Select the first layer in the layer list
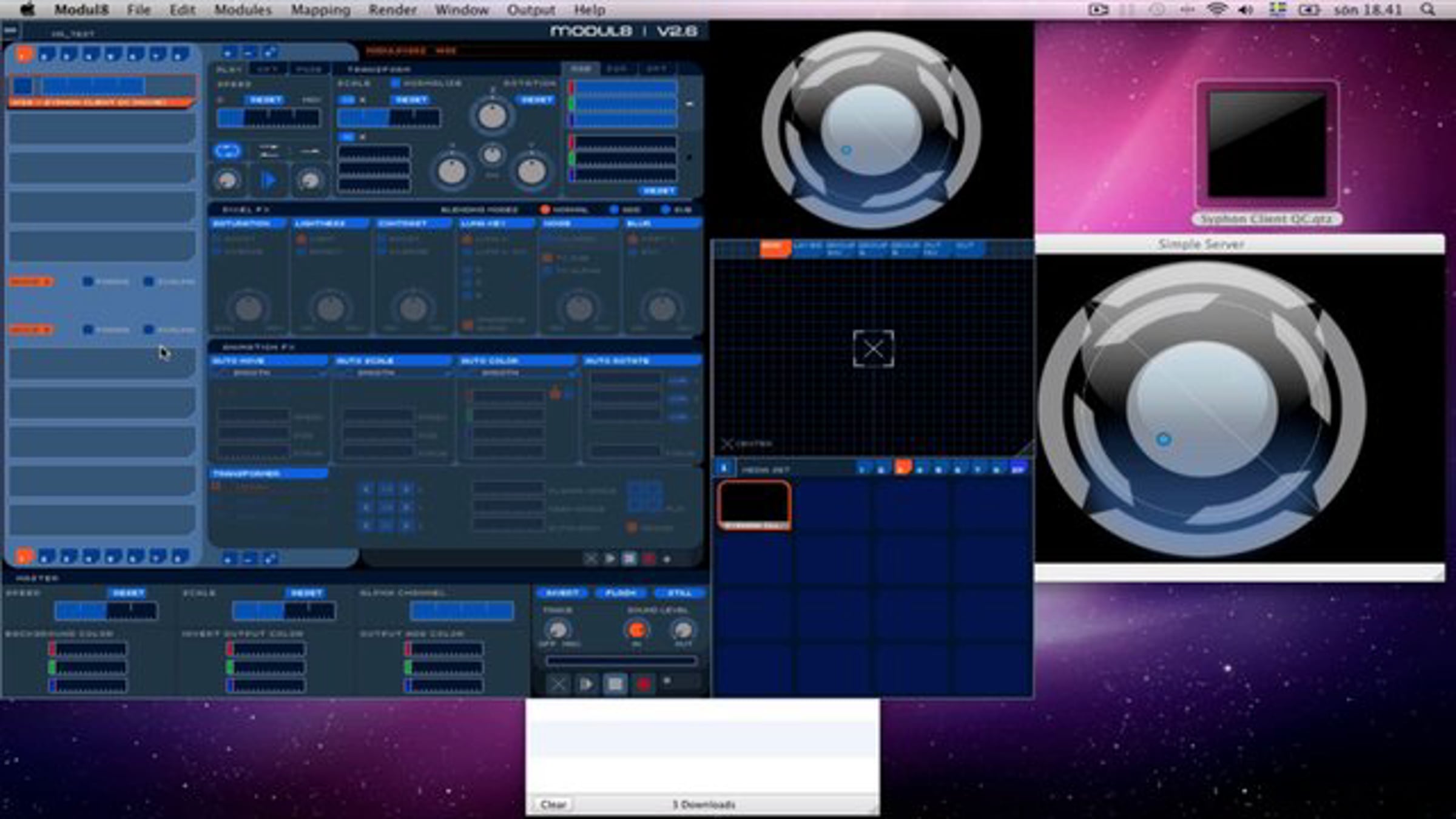This screenshot has height=819, width=1456. [103, 92]
